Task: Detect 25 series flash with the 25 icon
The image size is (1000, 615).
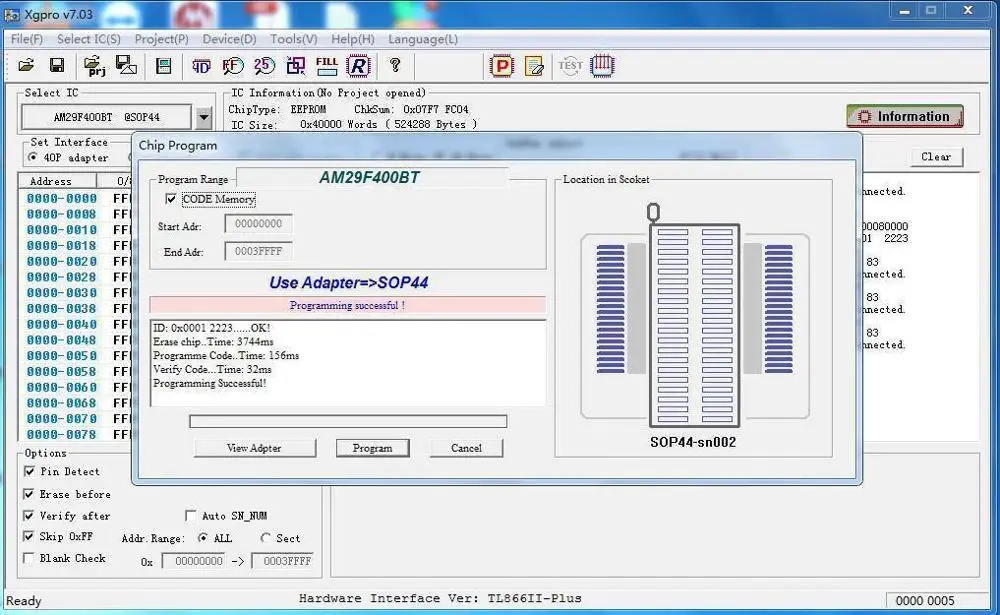Action: [264, 66]
